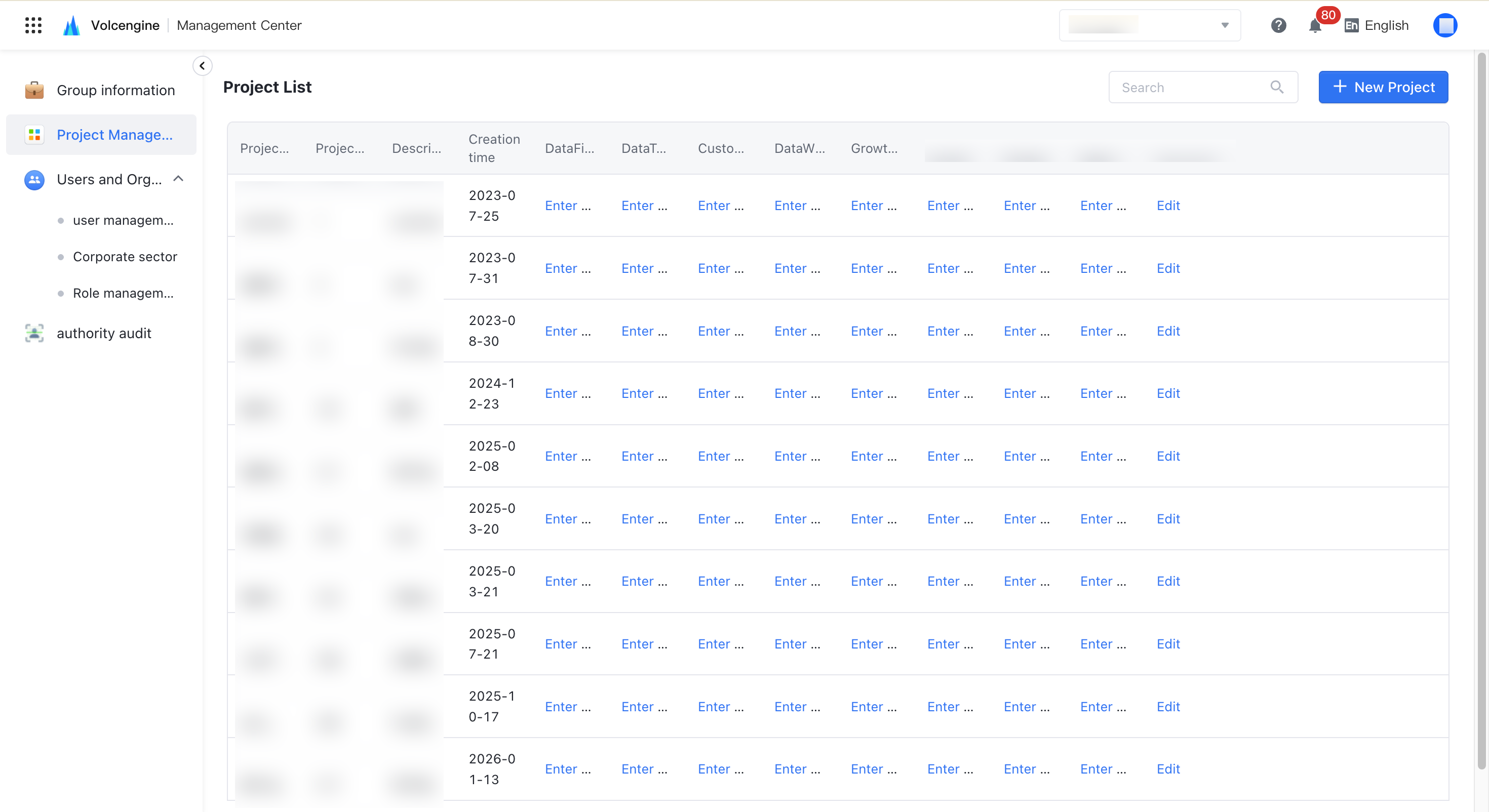Switch language via English label
Screen dimensions: 1489x812
point(1386,25)
